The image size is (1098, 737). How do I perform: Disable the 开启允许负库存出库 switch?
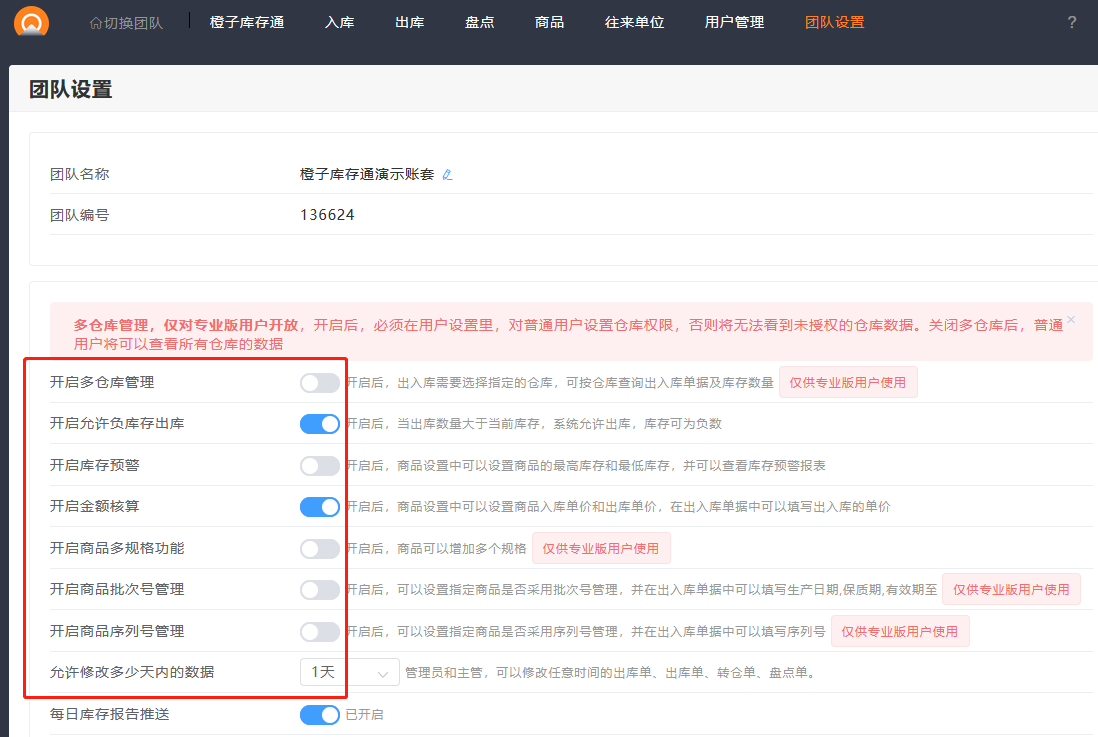coord(320,424)
